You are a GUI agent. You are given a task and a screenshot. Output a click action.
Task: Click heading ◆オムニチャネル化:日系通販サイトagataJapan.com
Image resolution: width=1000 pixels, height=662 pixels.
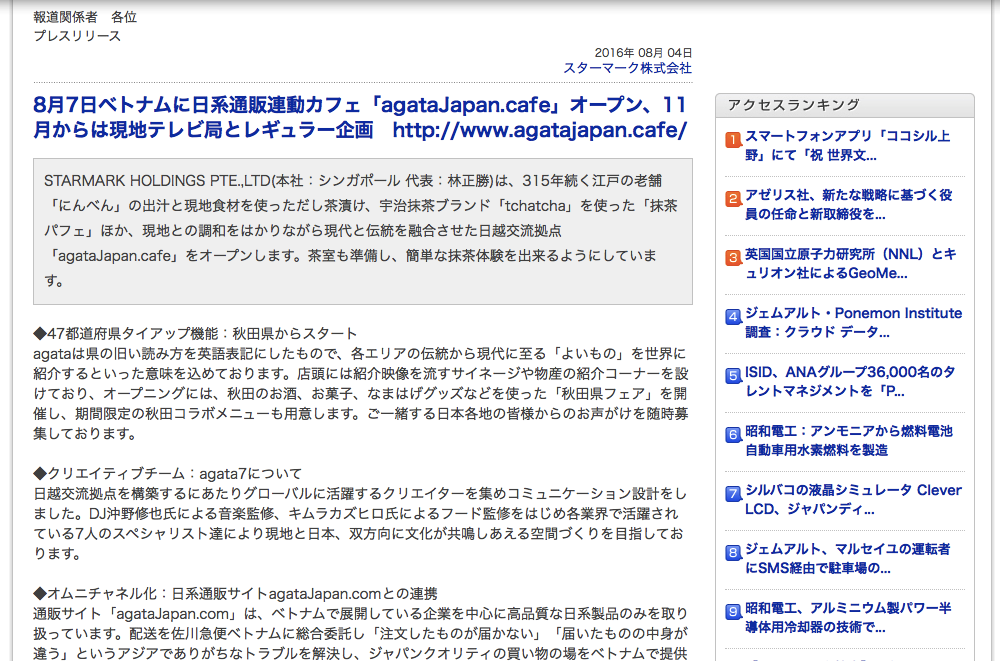click(x=235, y=594)
